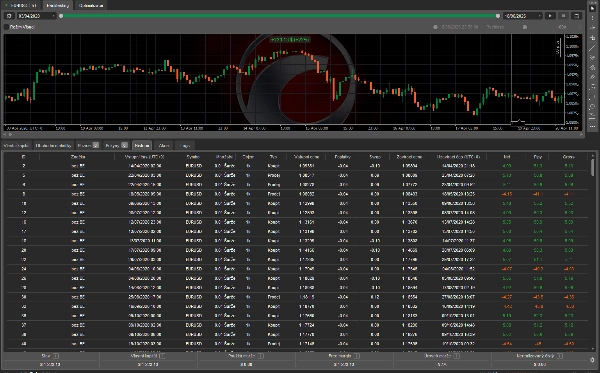600x373 pixels.
Task: Click the left handle of the date range slider
Action: click(x=61, y=16)
